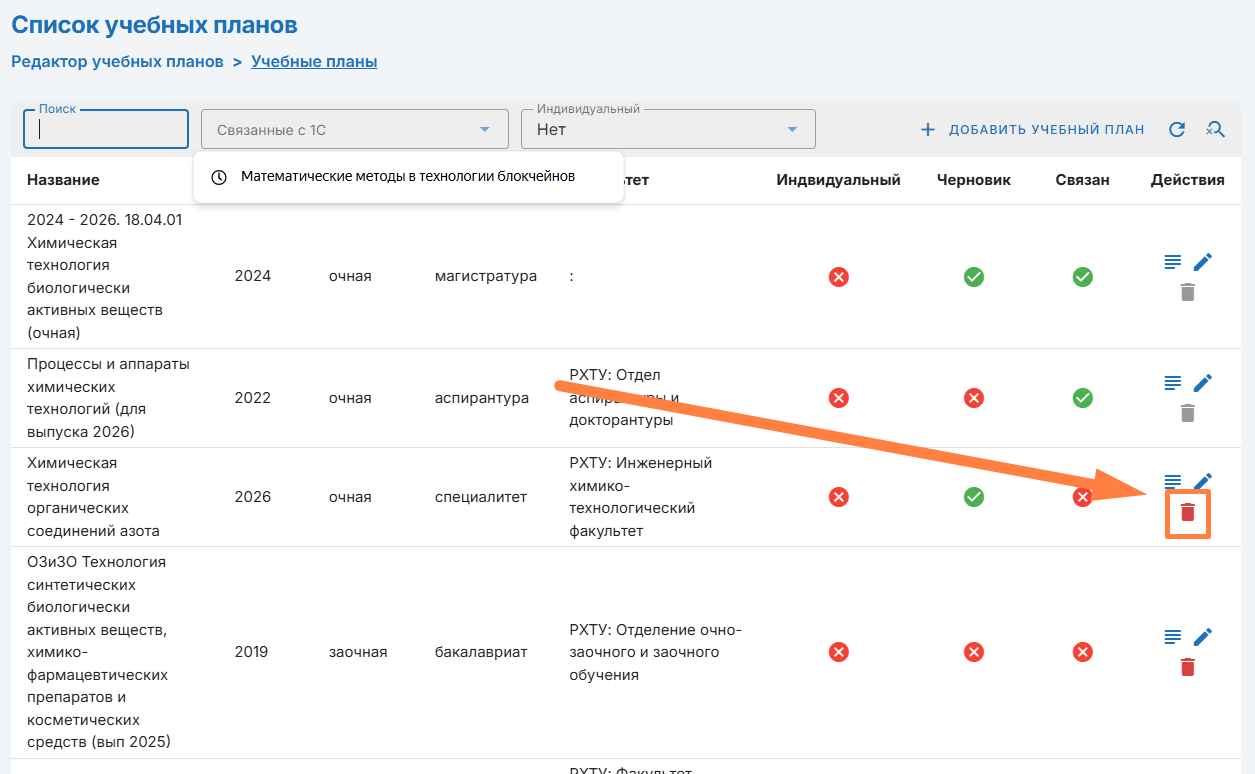This screenshot has width=1255, height=774.
Task: Open details list icon for аспирантура plan
Action: (x=1173, y=383)
